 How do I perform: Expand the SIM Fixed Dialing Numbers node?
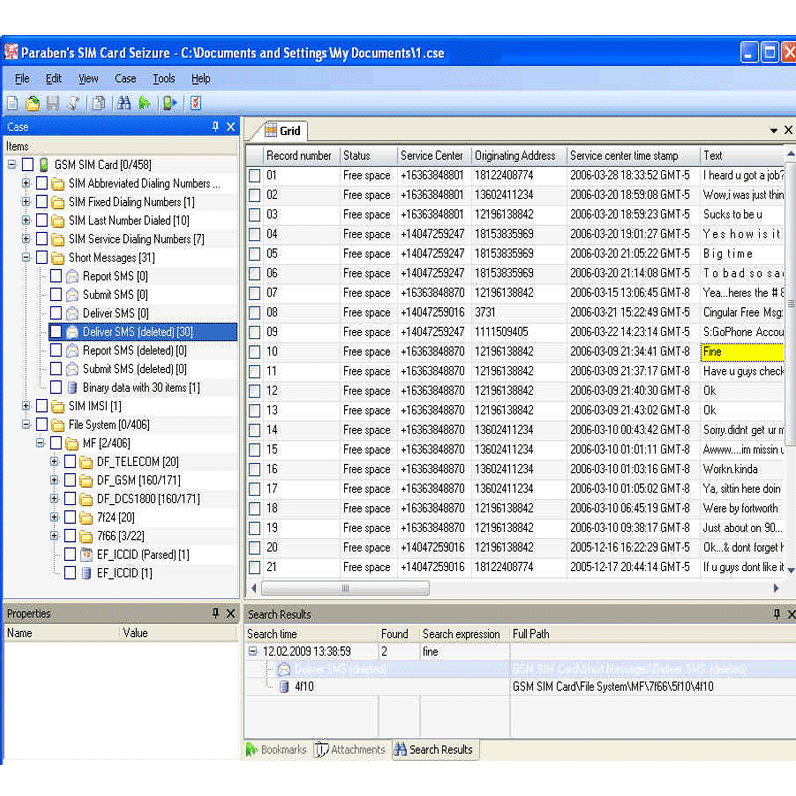(26, 202)
